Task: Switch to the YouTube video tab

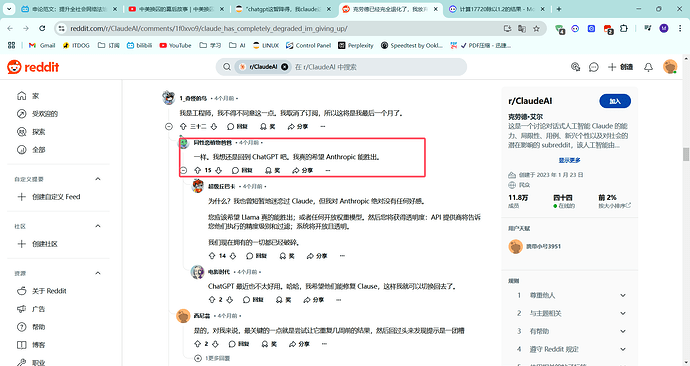Action: coord(176,9)
